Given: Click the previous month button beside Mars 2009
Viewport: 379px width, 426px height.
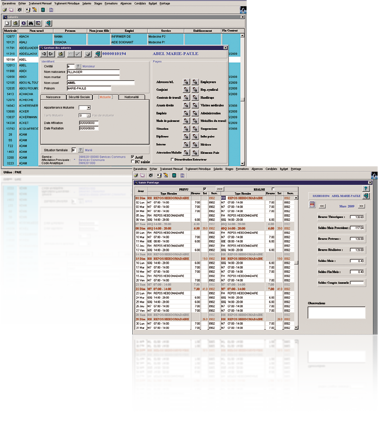Looking at the screenshot, I should (x=321, y=206).
